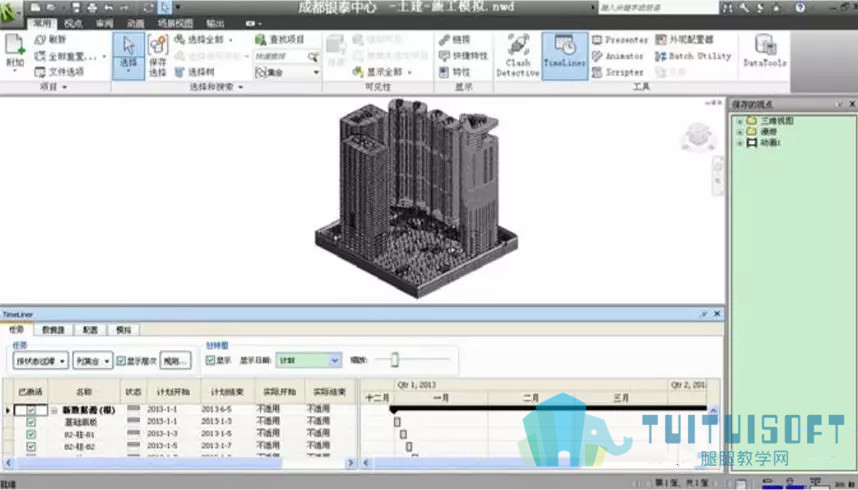858x490 pixels.
Task: Open the display dates (计划) combo box
Action: (309, 360)
